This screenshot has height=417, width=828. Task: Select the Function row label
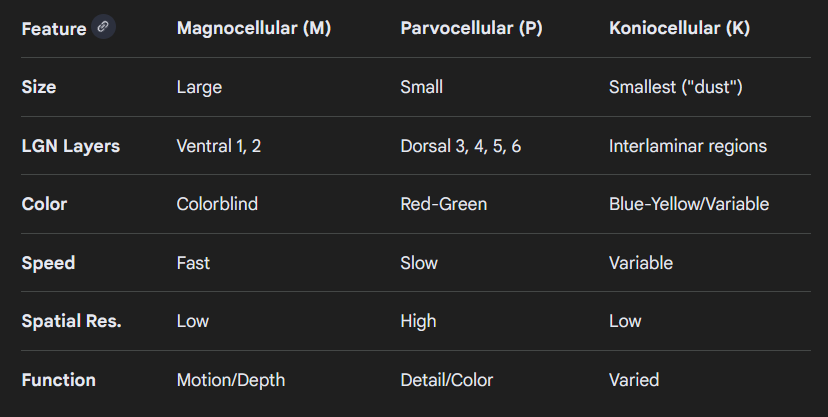point(59,380)
